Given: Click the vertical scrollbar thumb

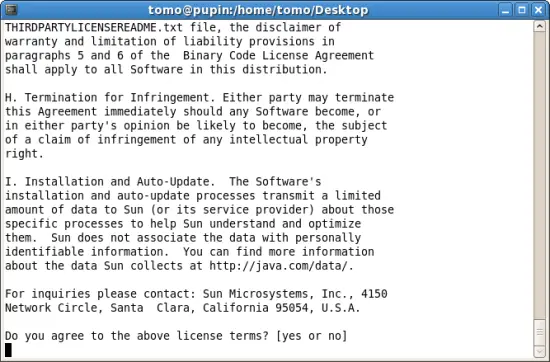Looking at the screenshot, I should (540, 332).
